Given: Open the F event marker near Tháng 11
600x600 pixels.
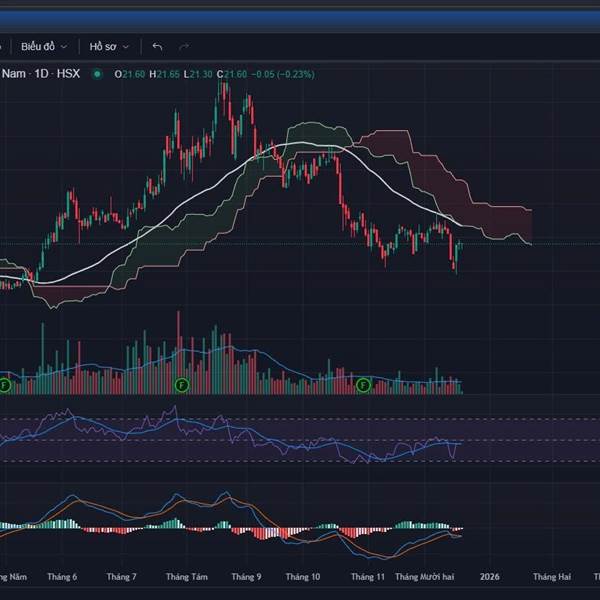Looking at the screenshot, I should point(363,384).
